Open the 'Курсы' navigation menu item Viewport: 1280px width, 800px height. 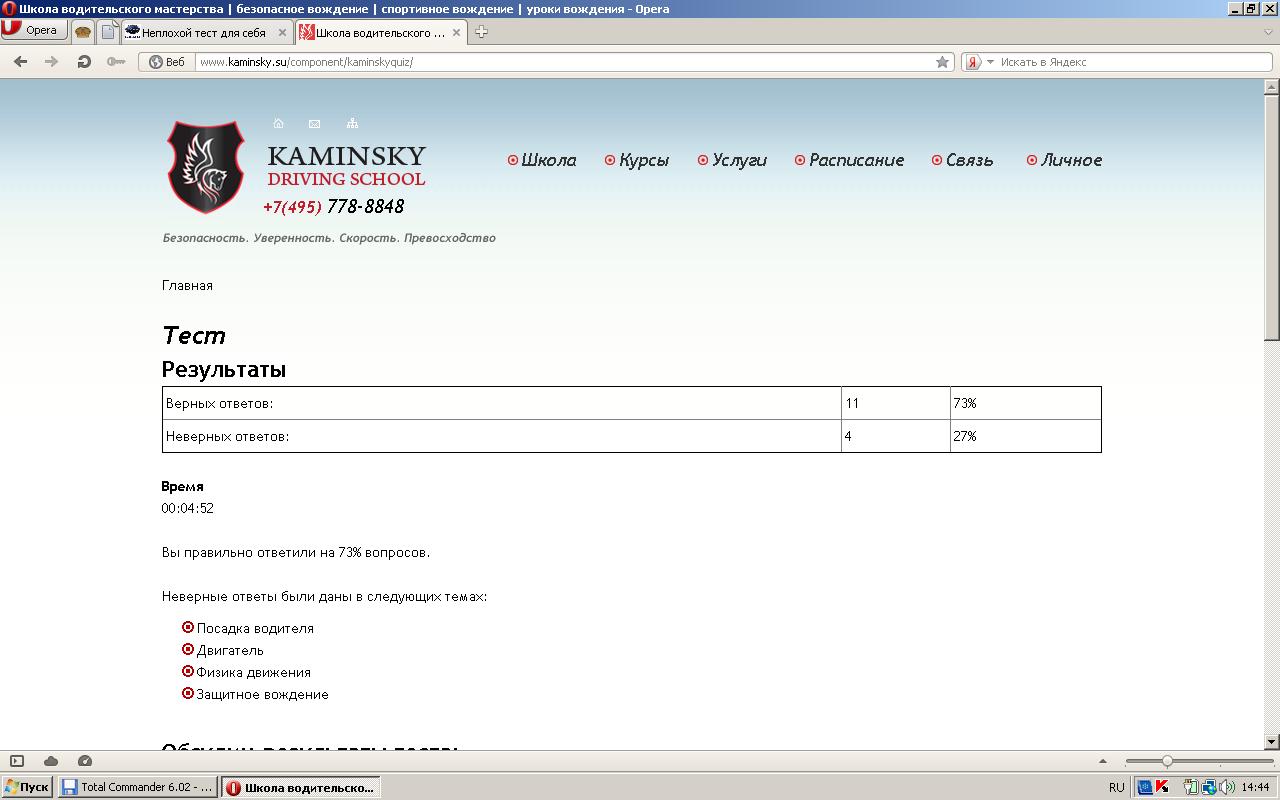[x=643, y=160]
